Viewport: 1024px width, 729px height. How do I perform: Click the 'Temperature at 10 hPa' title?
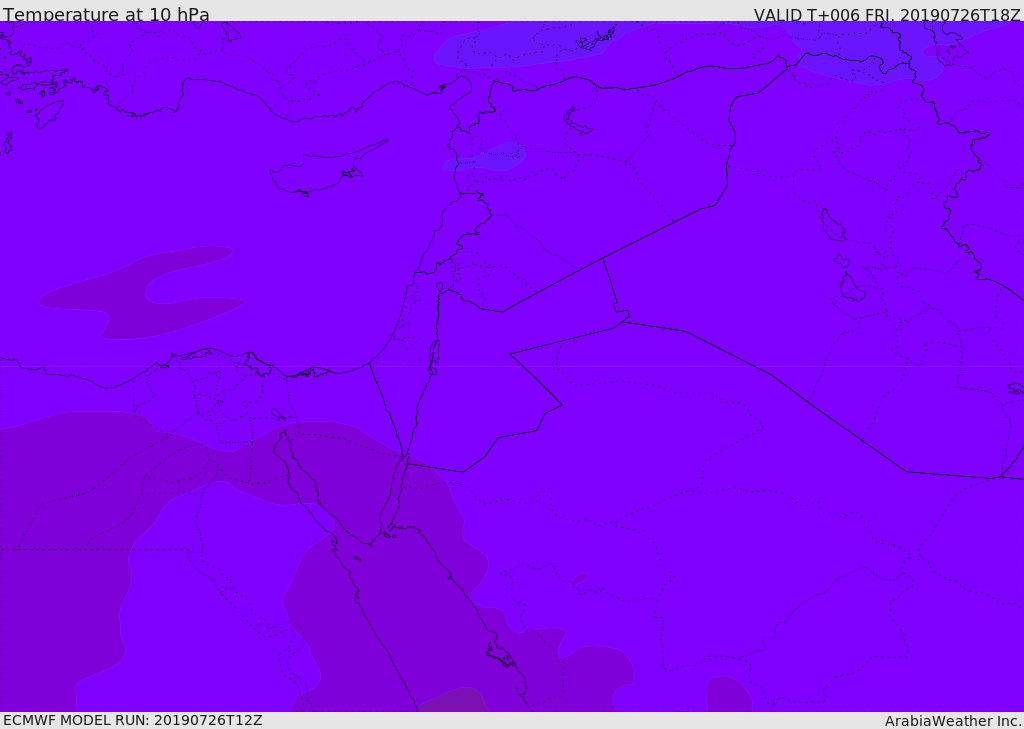pyautogui.click(x=106, y=14)
